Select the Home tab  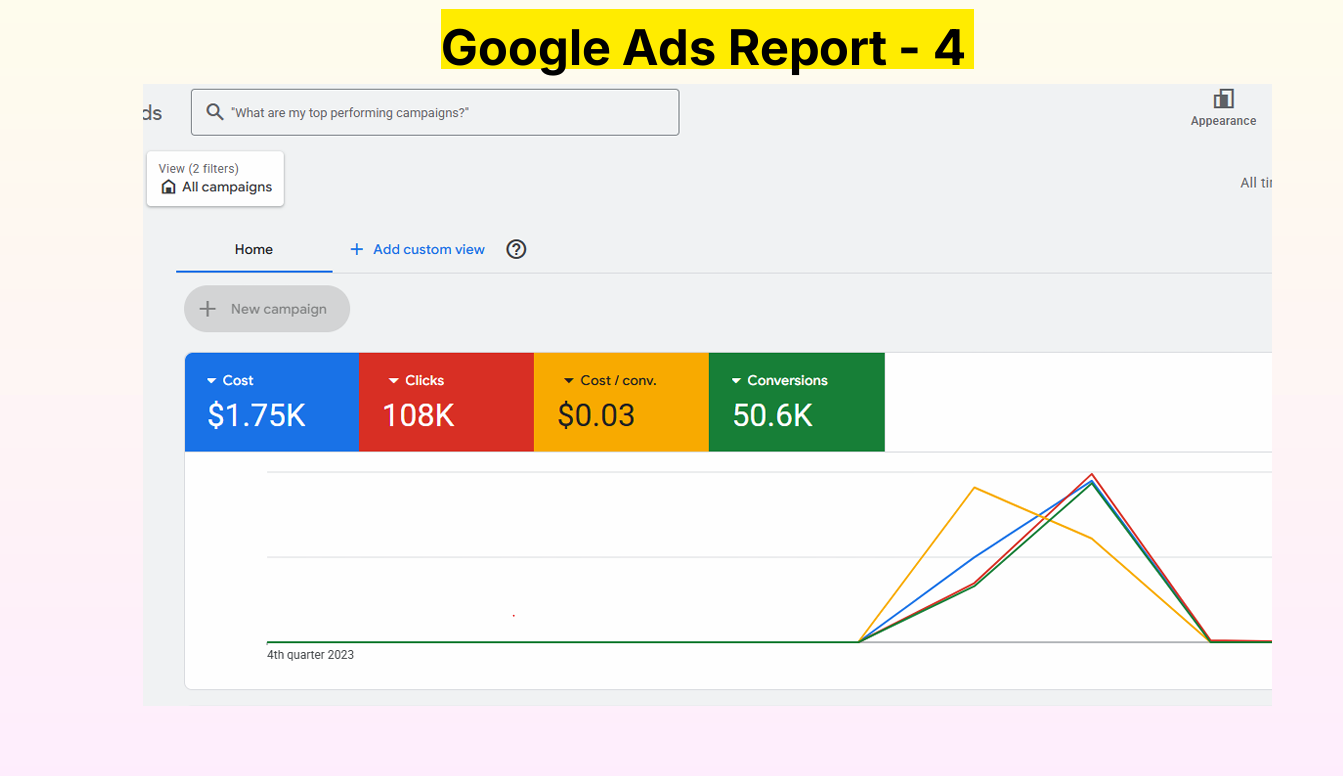click(x=254, y=250)
